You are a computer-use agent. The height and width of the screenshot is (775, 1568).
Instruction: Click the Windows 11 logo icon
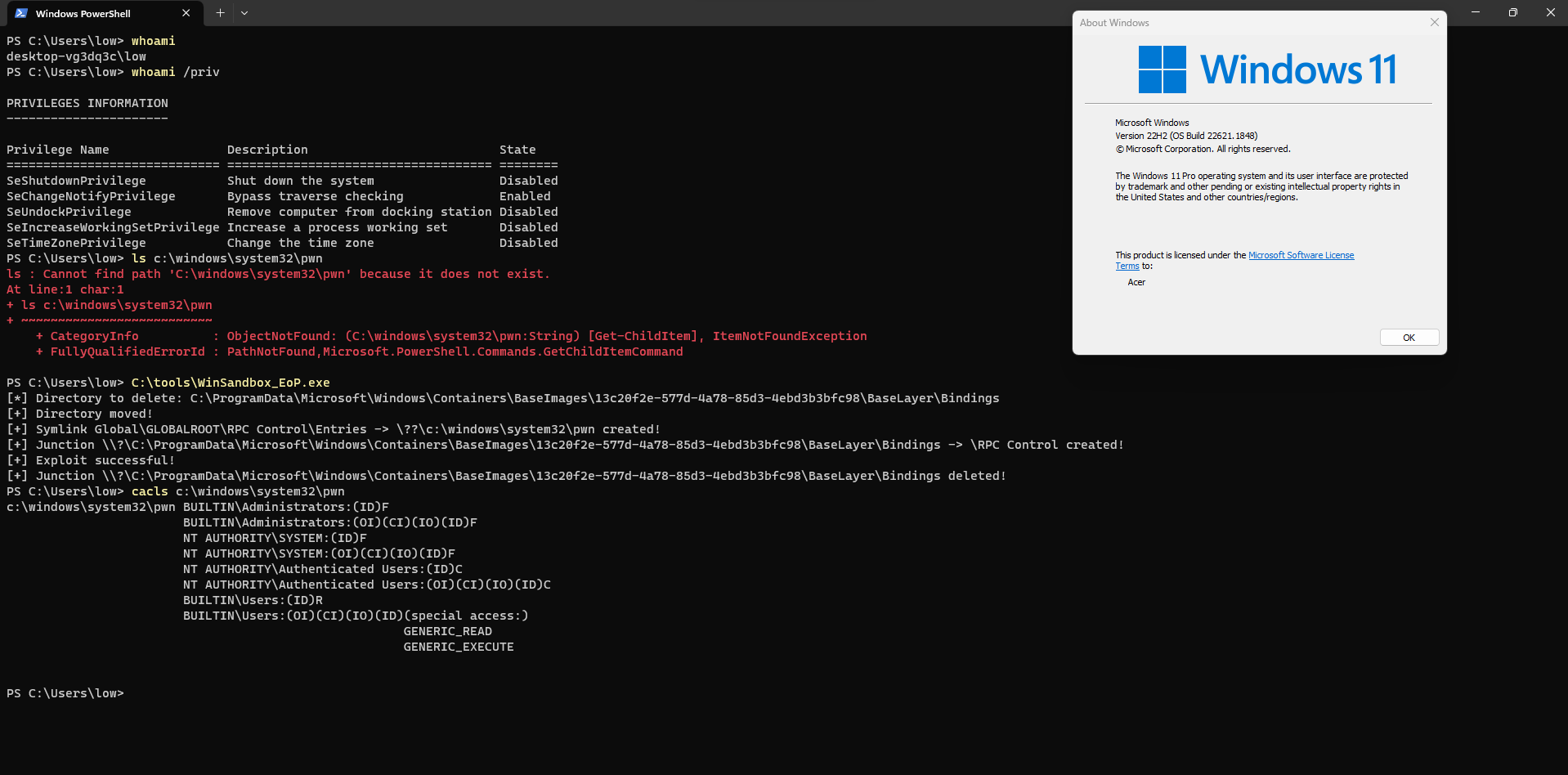1162,69
